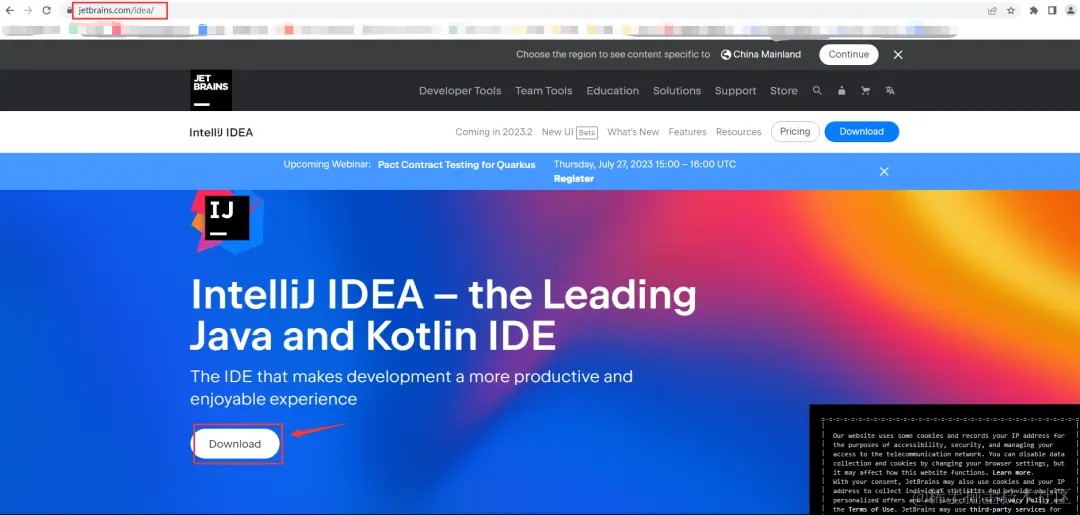Viewport: 1080px width, 515px height.
Task: Open the New UI Beta page
Action: coord(570,132)
